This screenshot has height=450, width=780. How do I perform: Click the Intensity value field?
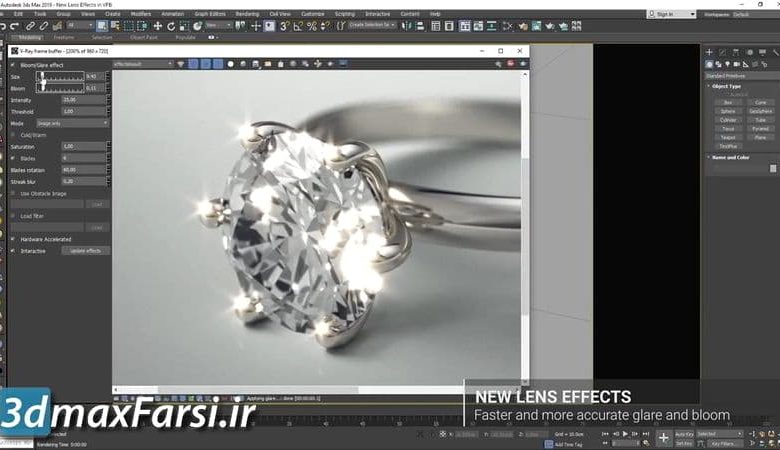click(83, 100)
